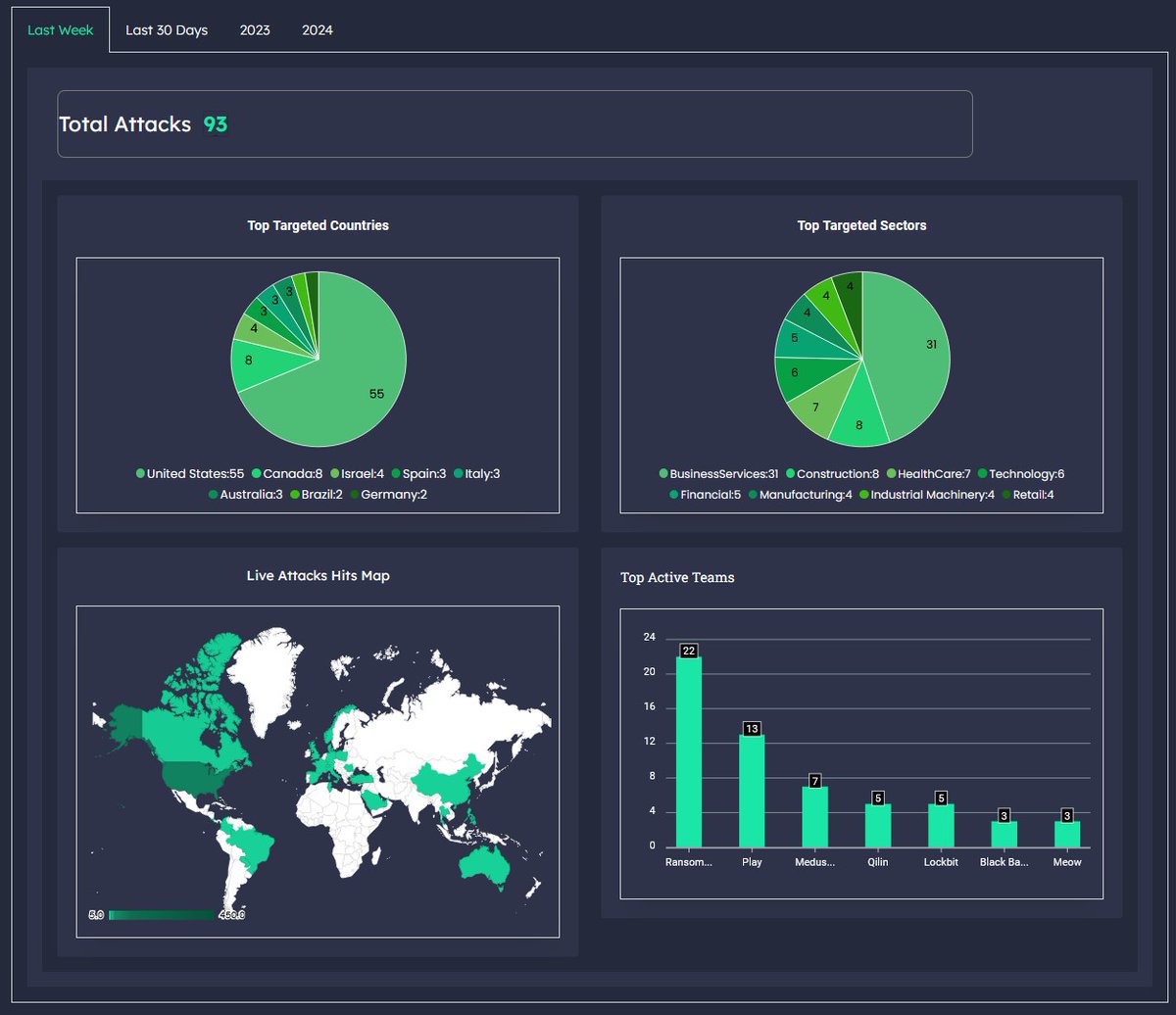
Task: Click the Meow bar in Top Active Teams
Action: (1067, 834)
